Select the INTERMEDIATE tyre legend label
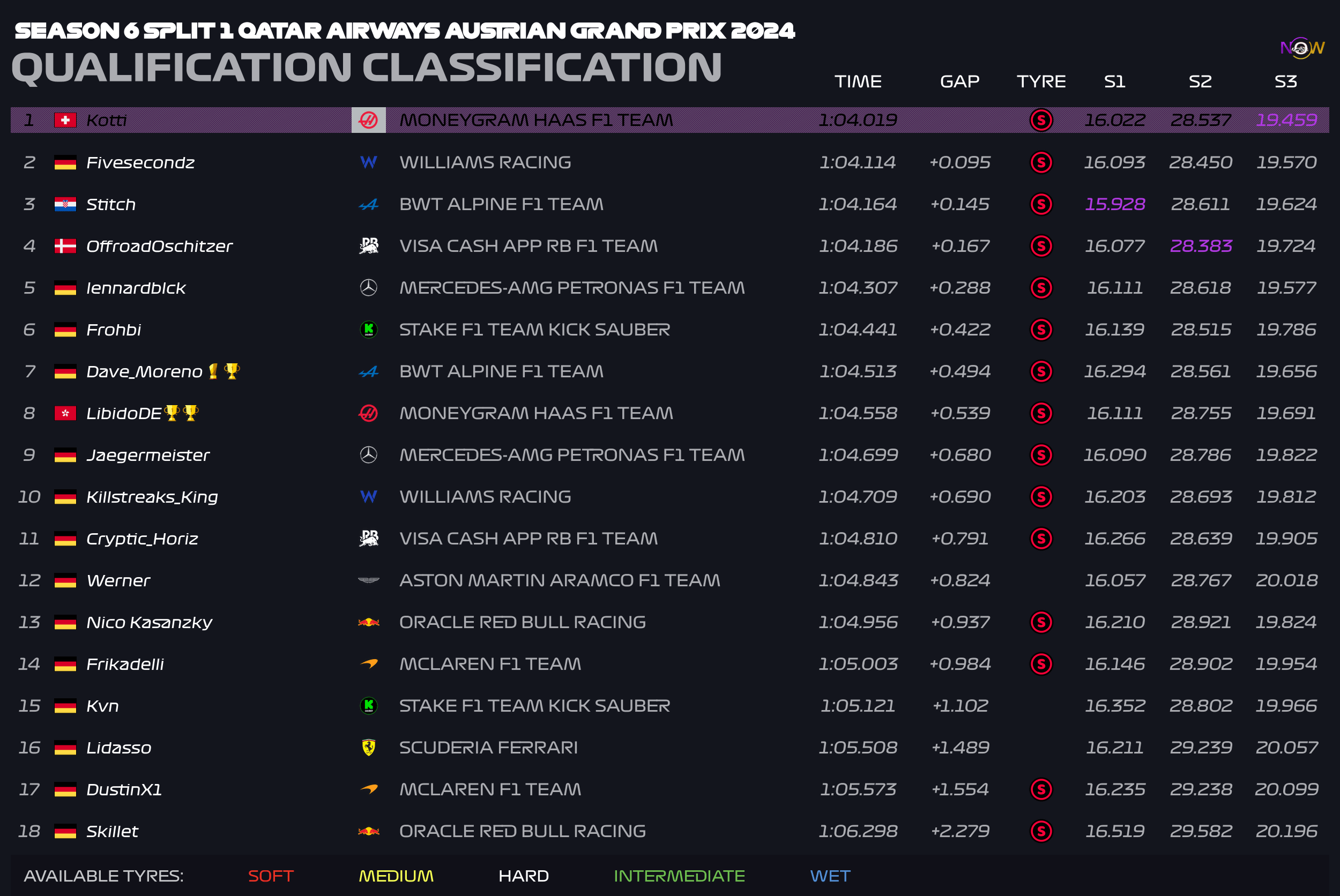Image resolution: width=1340 pixels, height=896 pixels. pos(680,876)
